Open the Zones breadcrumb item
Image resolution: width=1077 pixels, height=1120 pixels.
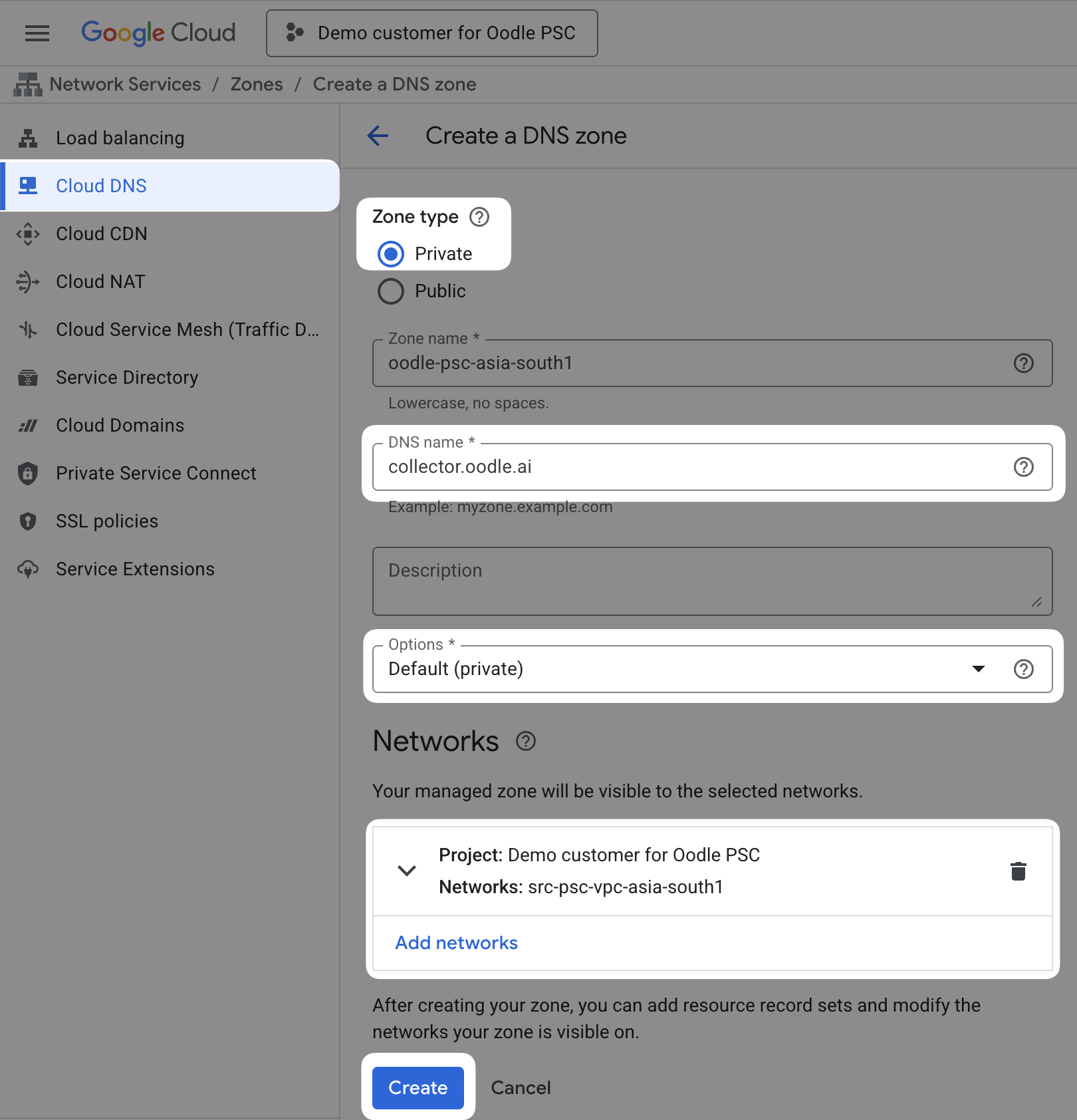click(257, 84)
